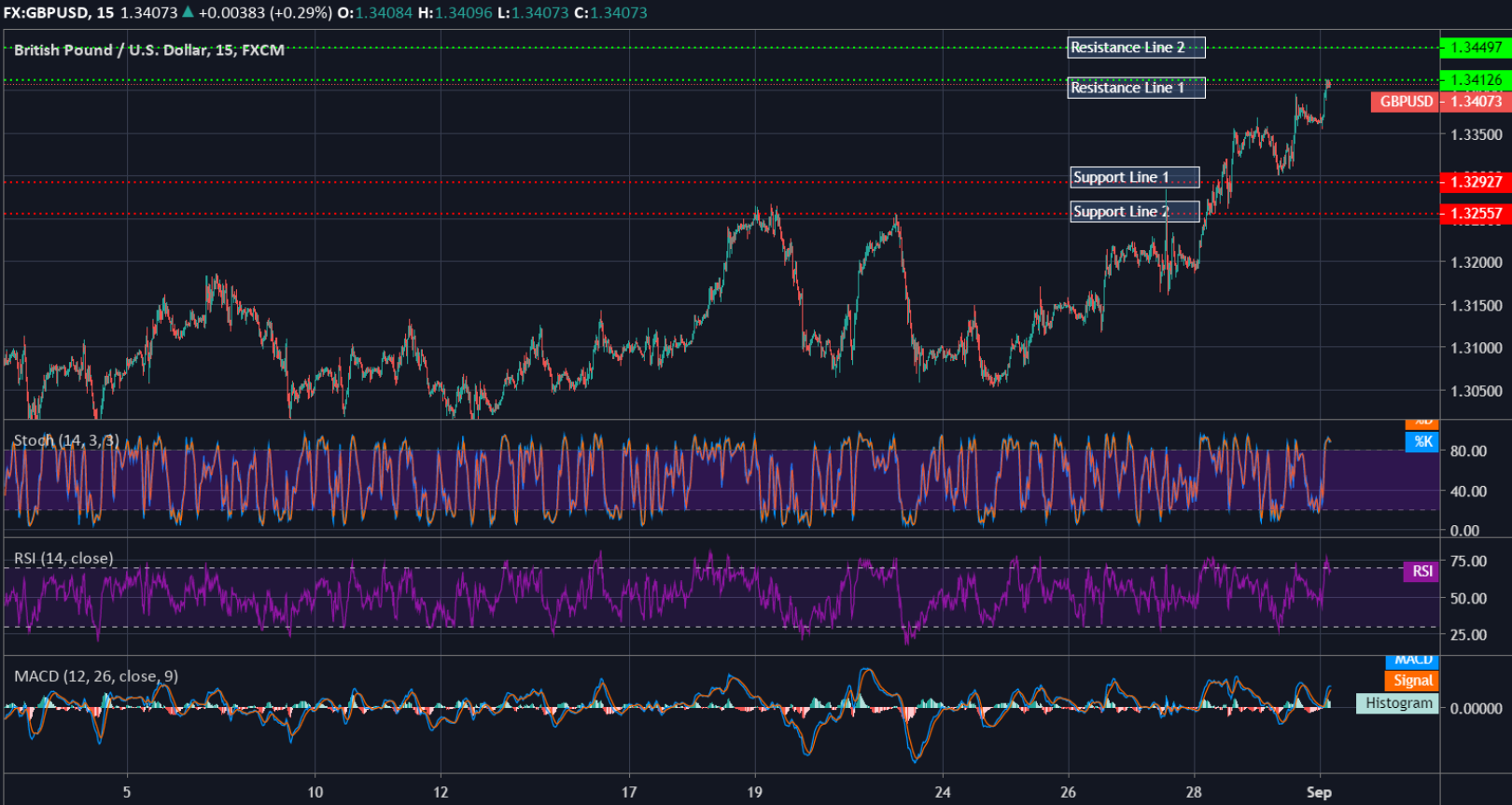Click the 1.32557 red price tag
This screenshot has width=1512, height=805.
1476,214
